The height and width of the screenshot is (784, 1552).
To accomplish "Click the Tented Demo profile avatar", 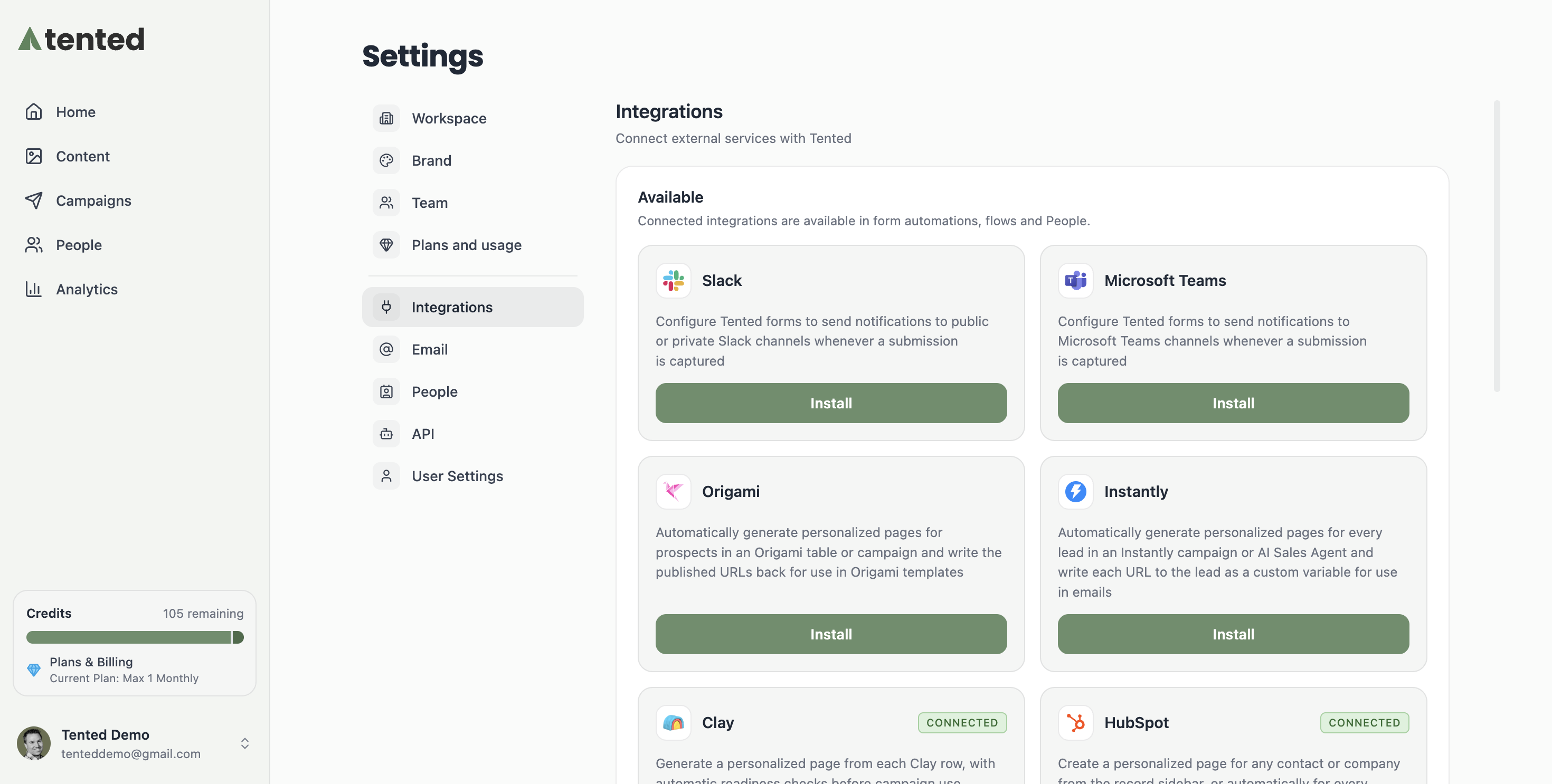I will 34,743.
